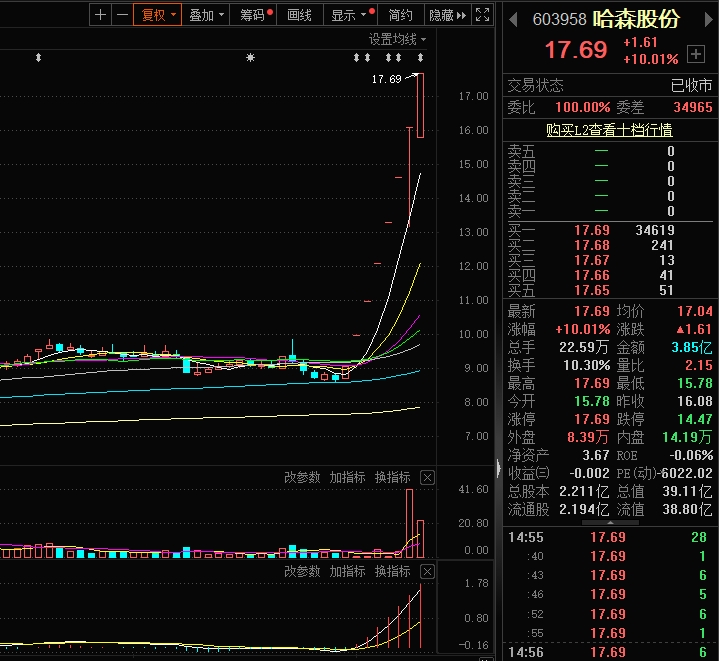Image resolution: width=719 pixels, height=661 pixels.
Task: Toggle the 隐藏 panel button
Action: pyautogui.click(x=445, y=15)
